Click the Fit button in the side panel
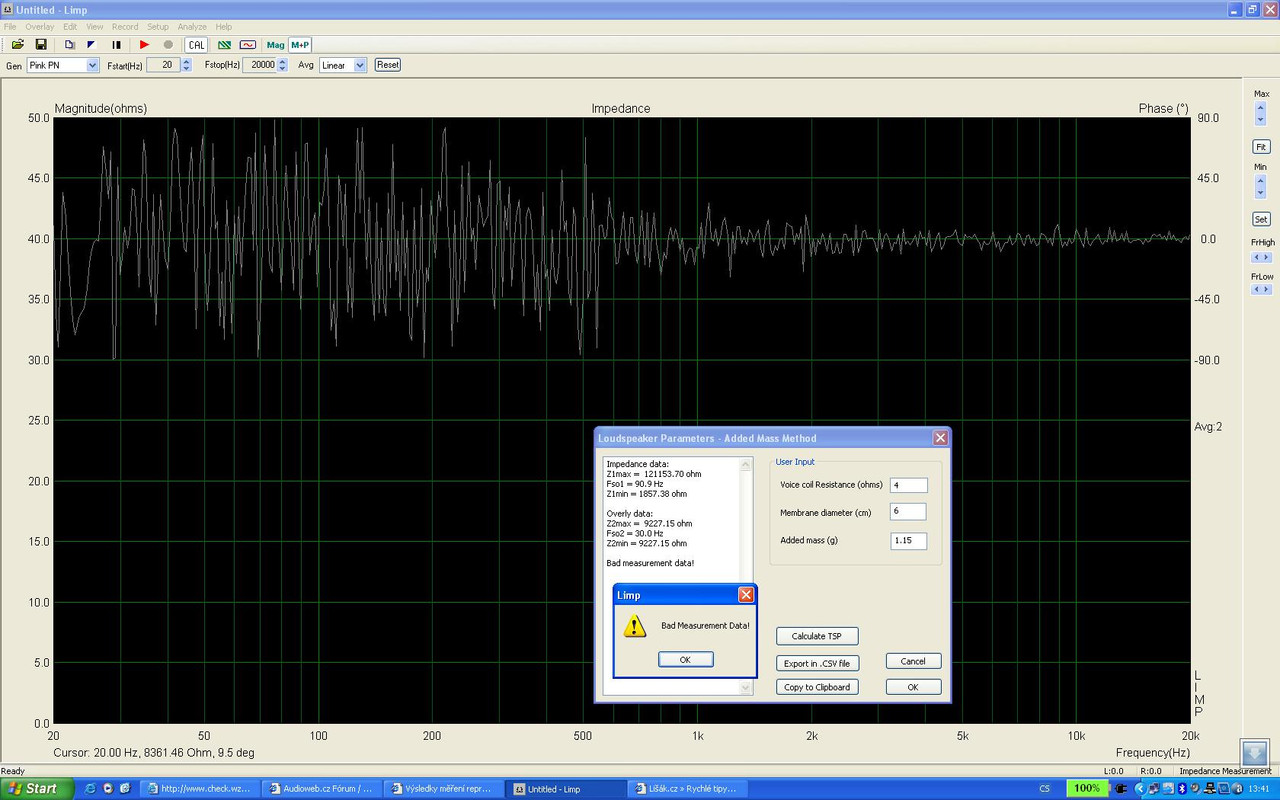1280x800 pixels. [x=1261, y=146]
